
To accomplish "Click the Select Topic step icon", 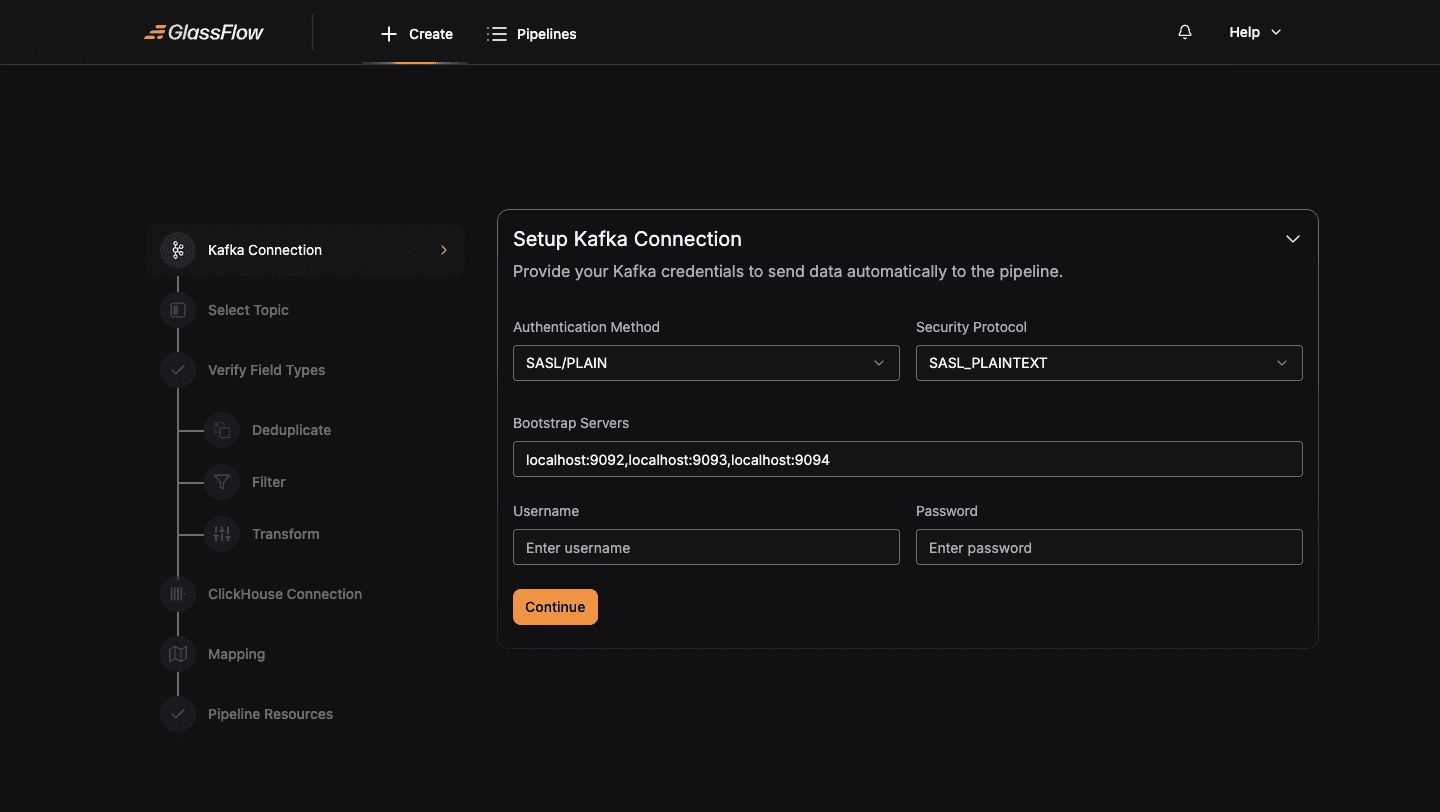I will (x=178, y=310).
